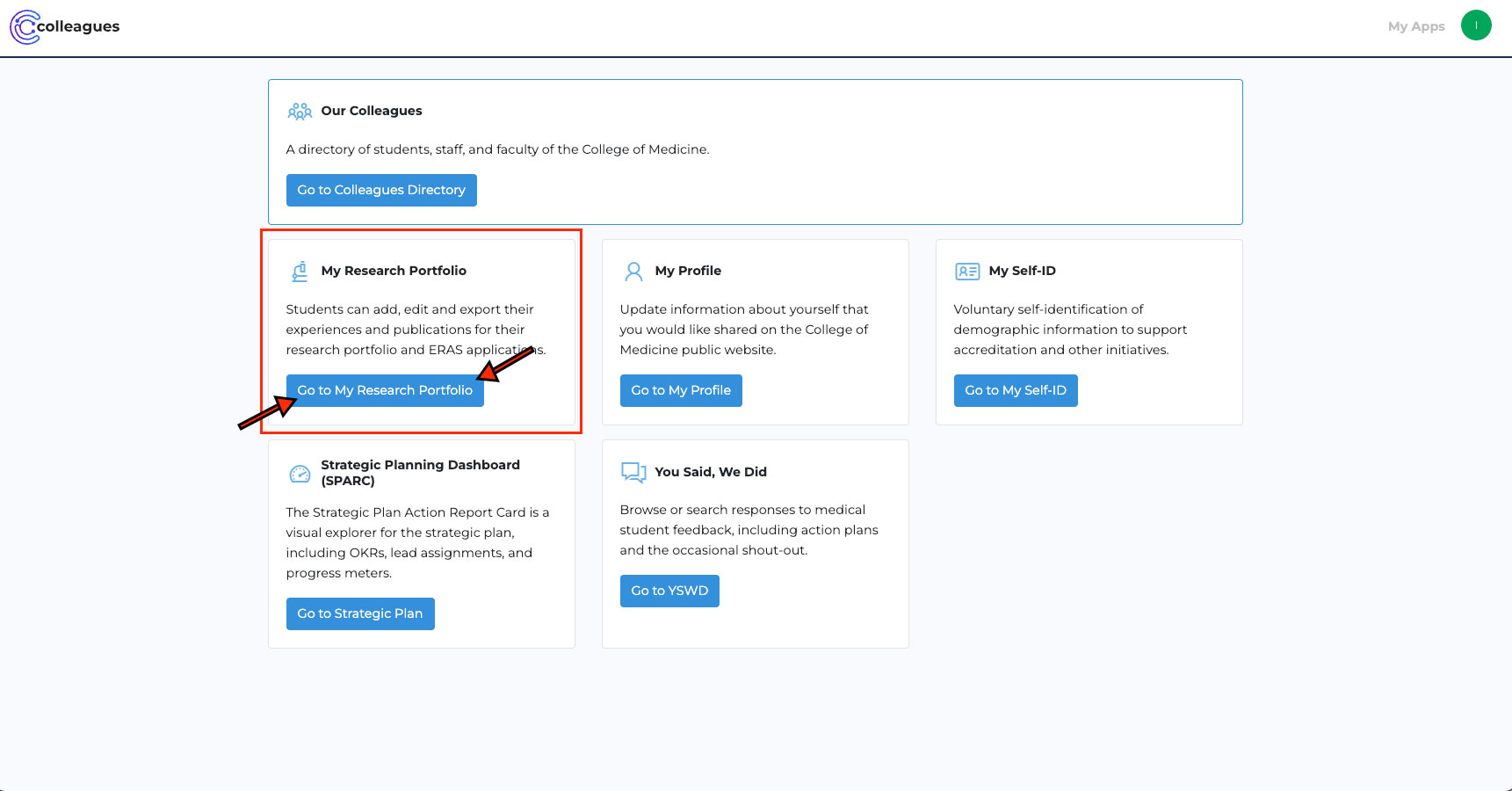Select the My Research Portfolio card title
Screen dimensions: 1512x791
point(394,271)
